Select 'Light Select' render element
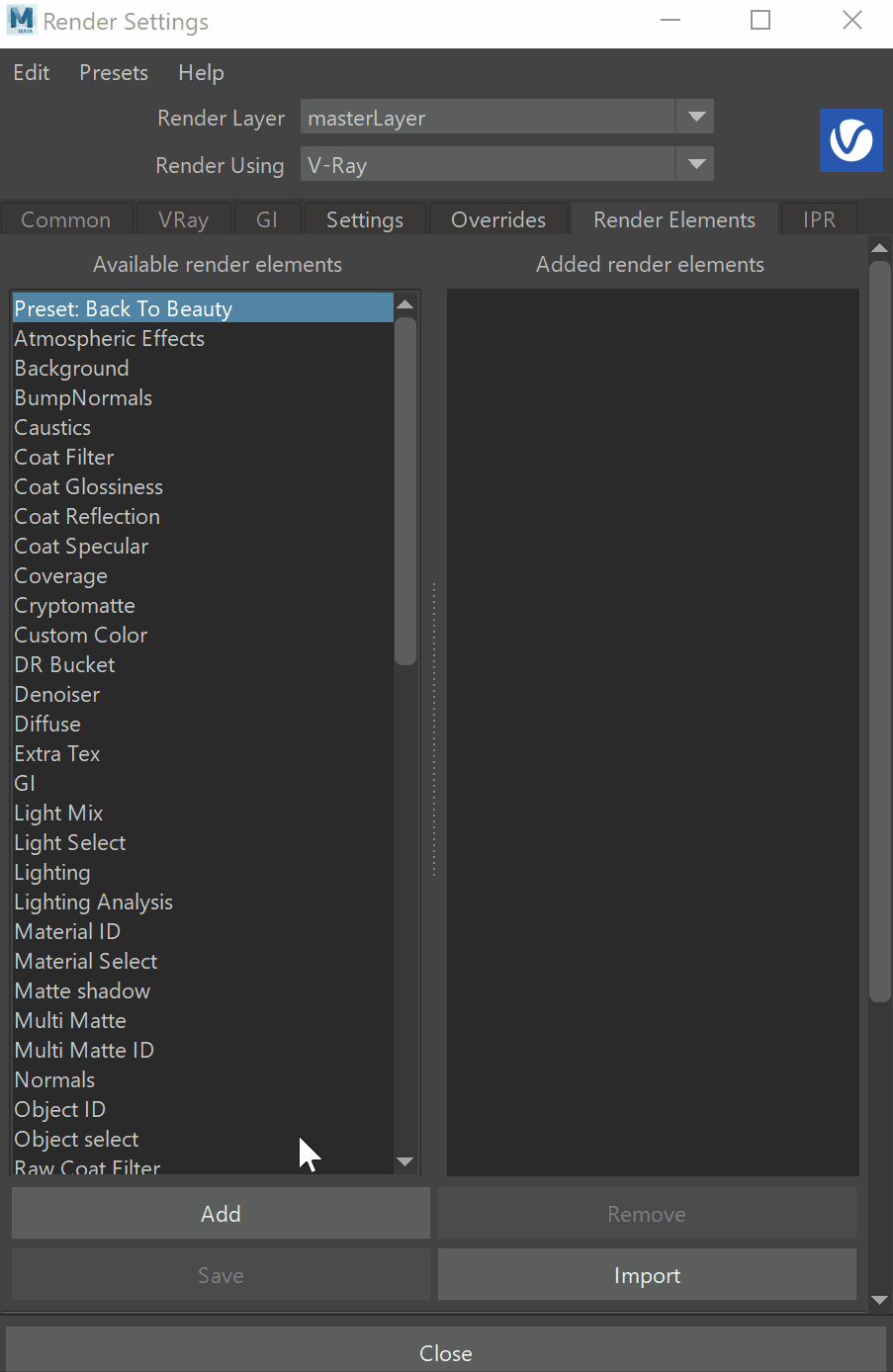 [203, 842]
